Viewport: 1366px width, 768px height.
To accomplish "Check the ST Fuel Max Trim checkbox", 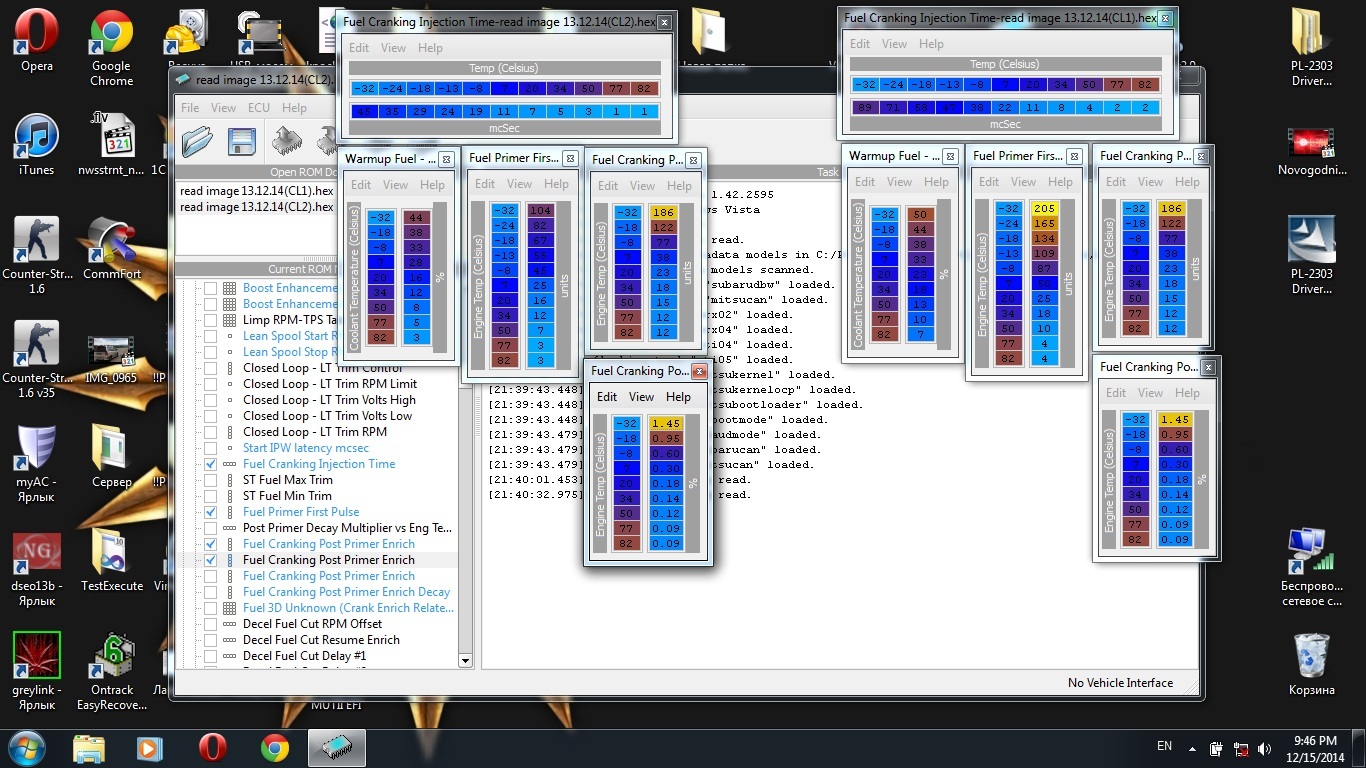I will [211, 480].
